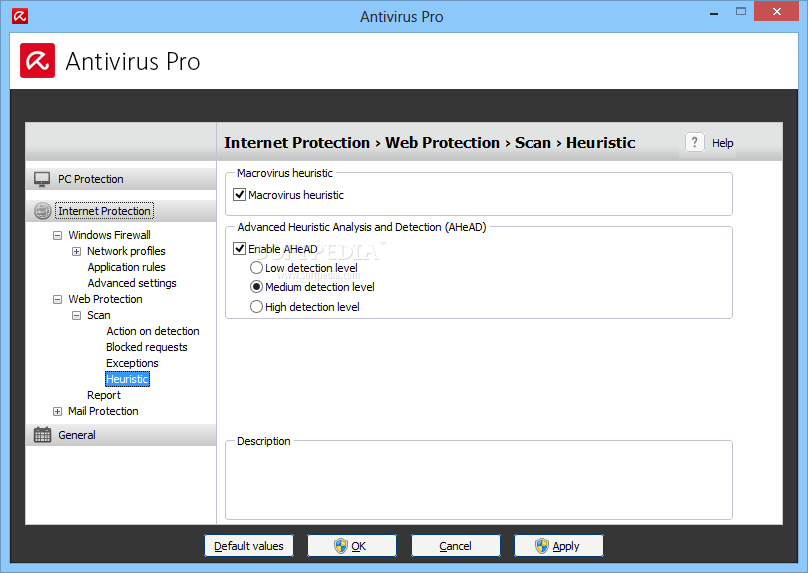The image size is (808, 573).
Task: Select Web Protection tree item
Action: (105, 299)
